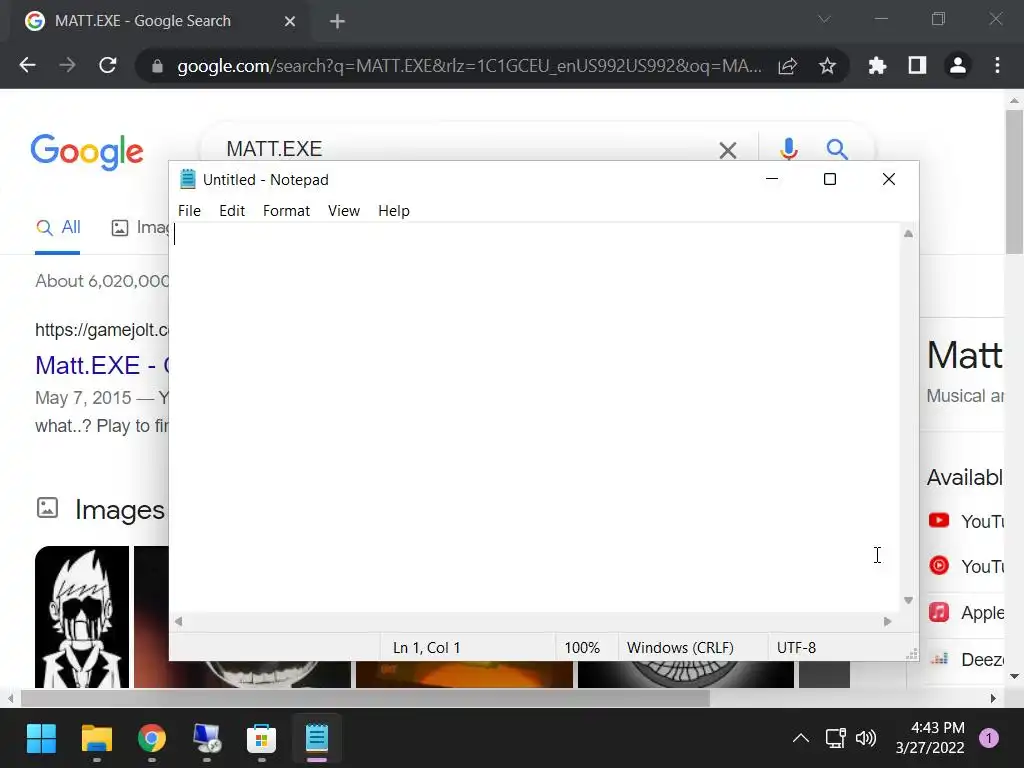Click the Chrome address bar URL
The height and width of the screenshot is (768, 1024).
(x=469, y=66)
